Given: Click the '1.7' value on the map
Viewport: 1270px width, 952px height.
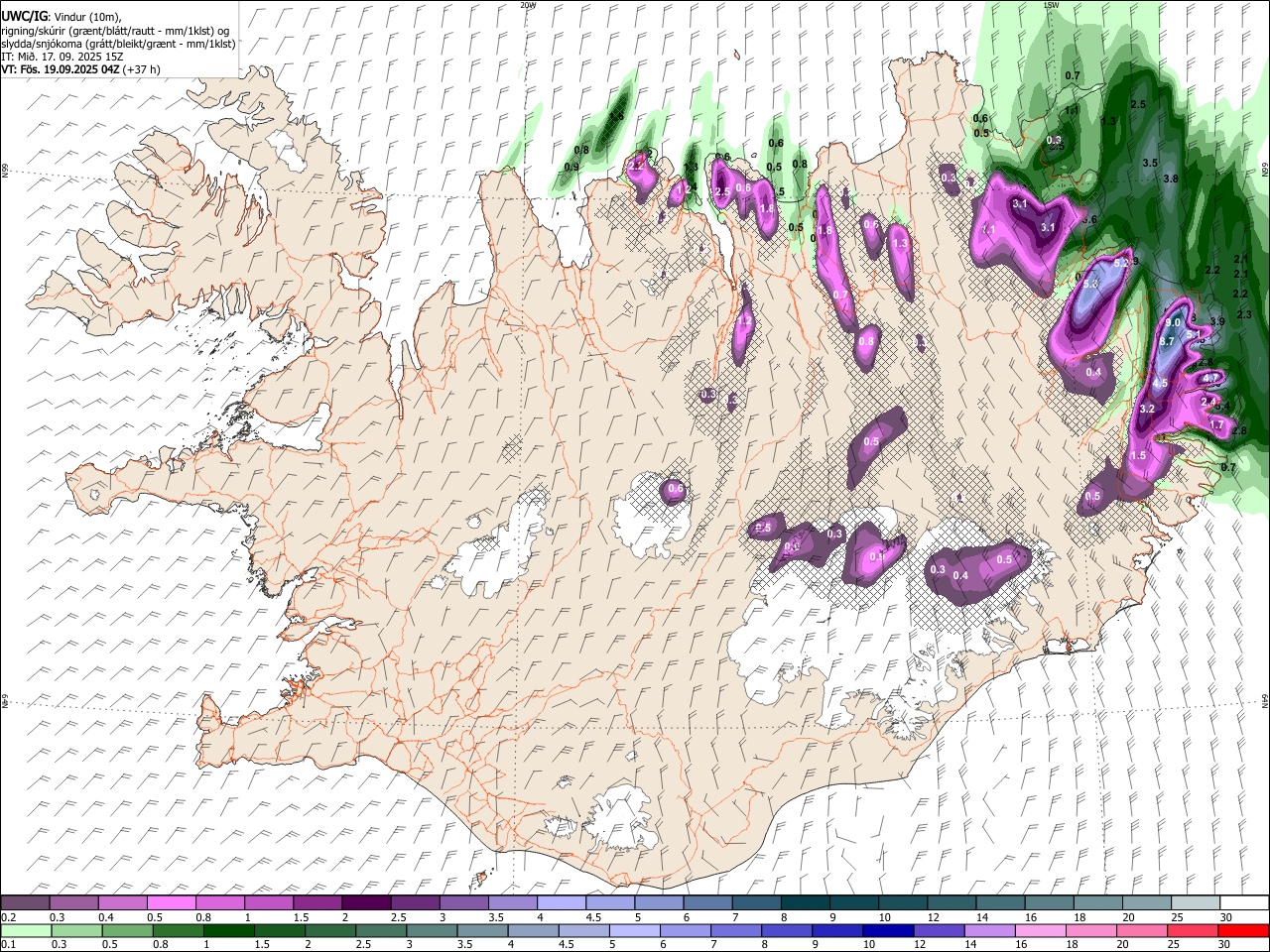Looking at the screenshot, I should point(1216,424).
